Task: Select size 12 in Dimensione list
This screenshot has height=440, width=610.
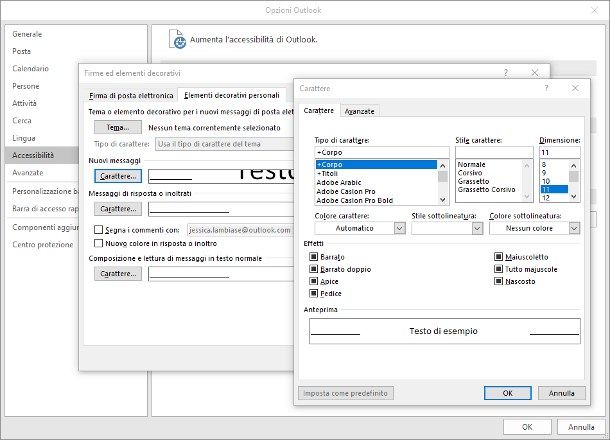Action: [554, 198]
